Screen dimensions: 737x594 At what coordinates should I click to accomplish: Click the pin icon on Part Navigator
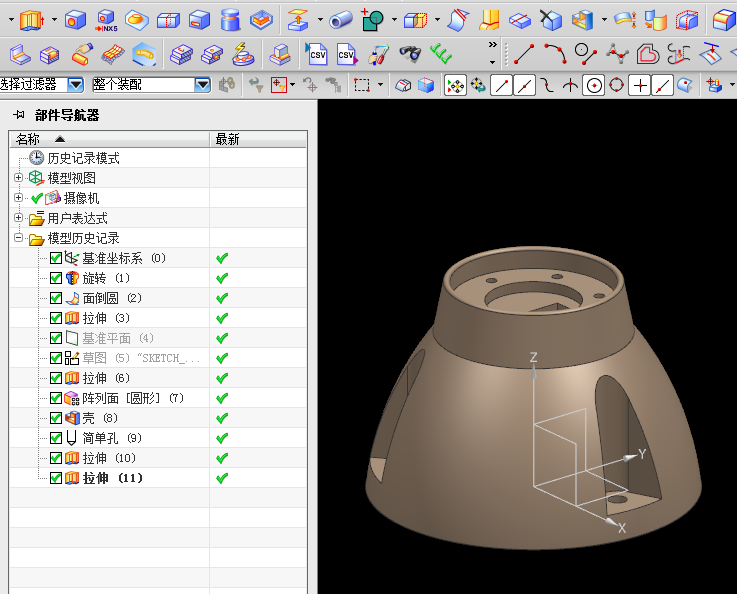click(19, 115)
